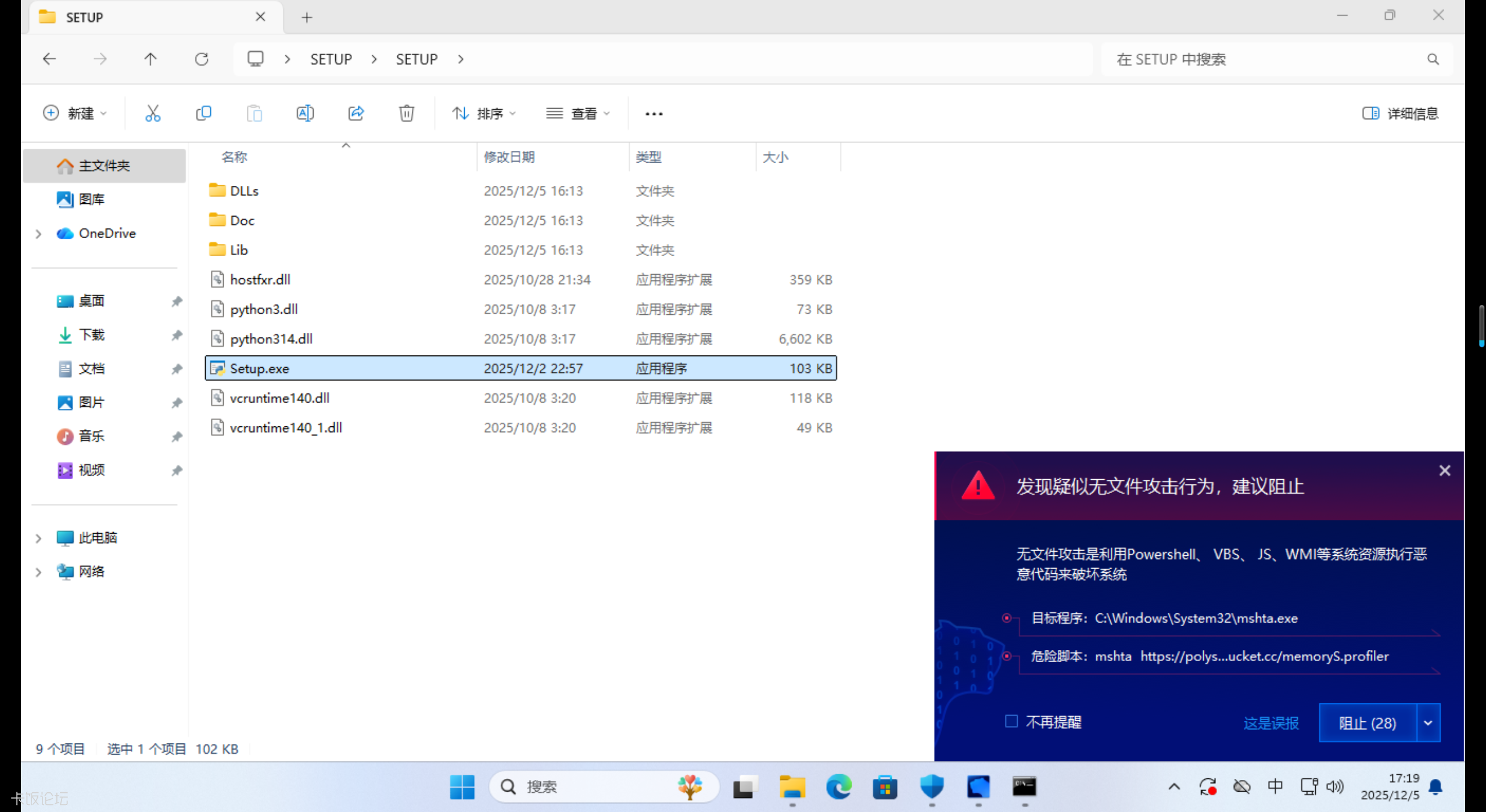Tick the 不再提醒 checkbox
This screenshot has height=812, width=1486.
1011,721
